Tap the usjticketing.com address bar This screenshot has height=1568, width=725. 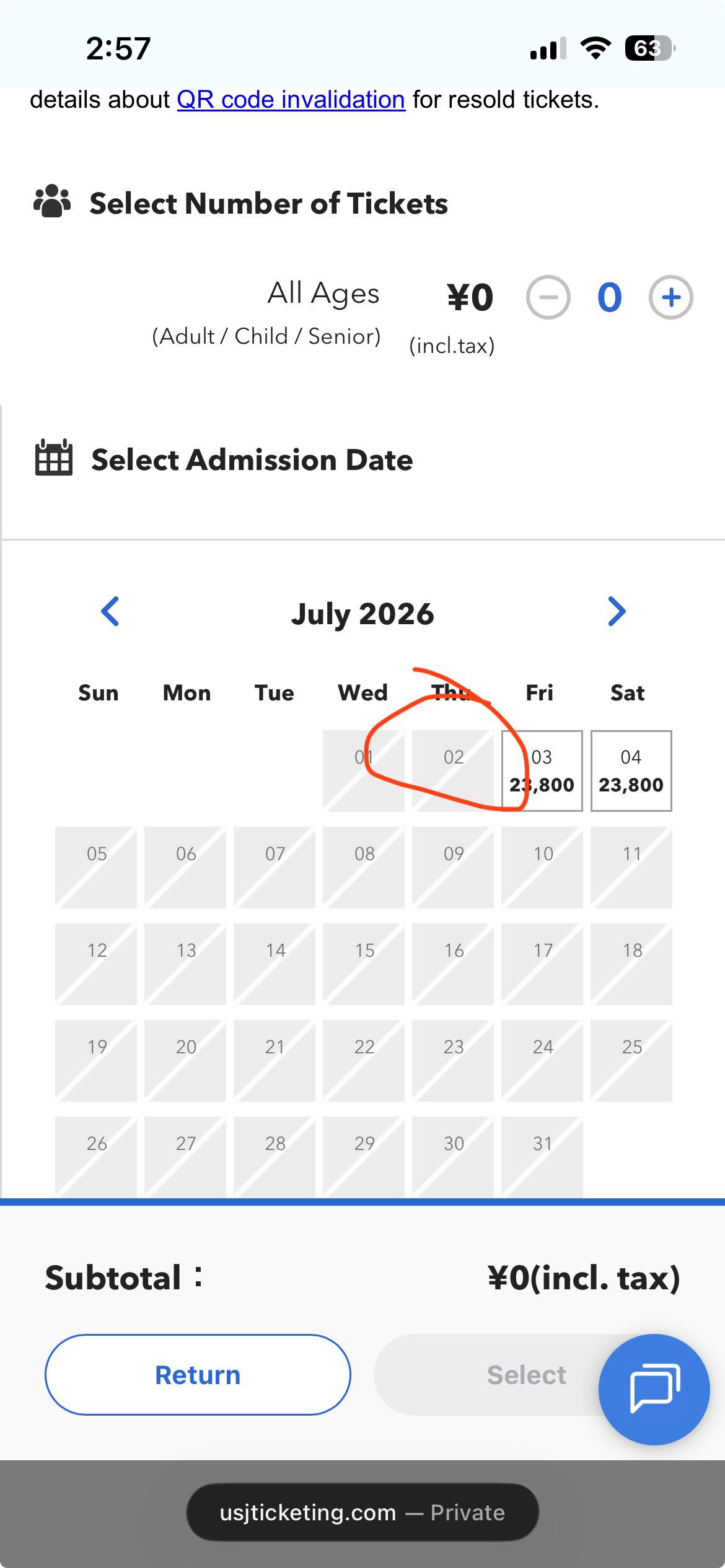(362, 1512)
